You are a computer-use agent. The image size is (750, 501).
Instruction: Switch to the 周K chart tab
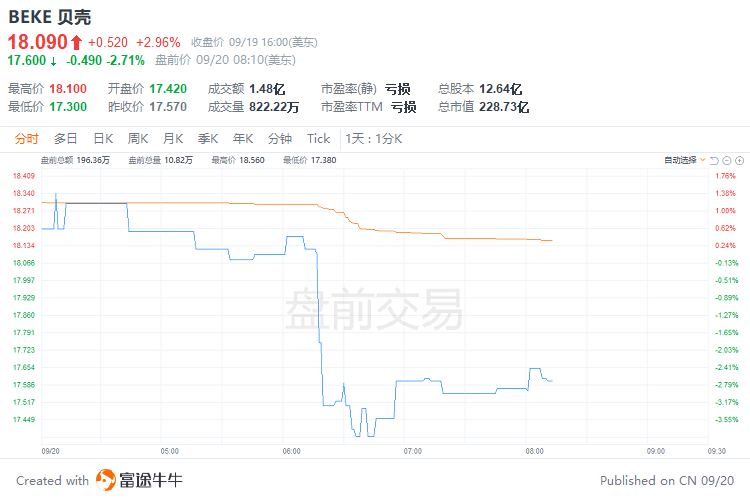click(138, 139)
